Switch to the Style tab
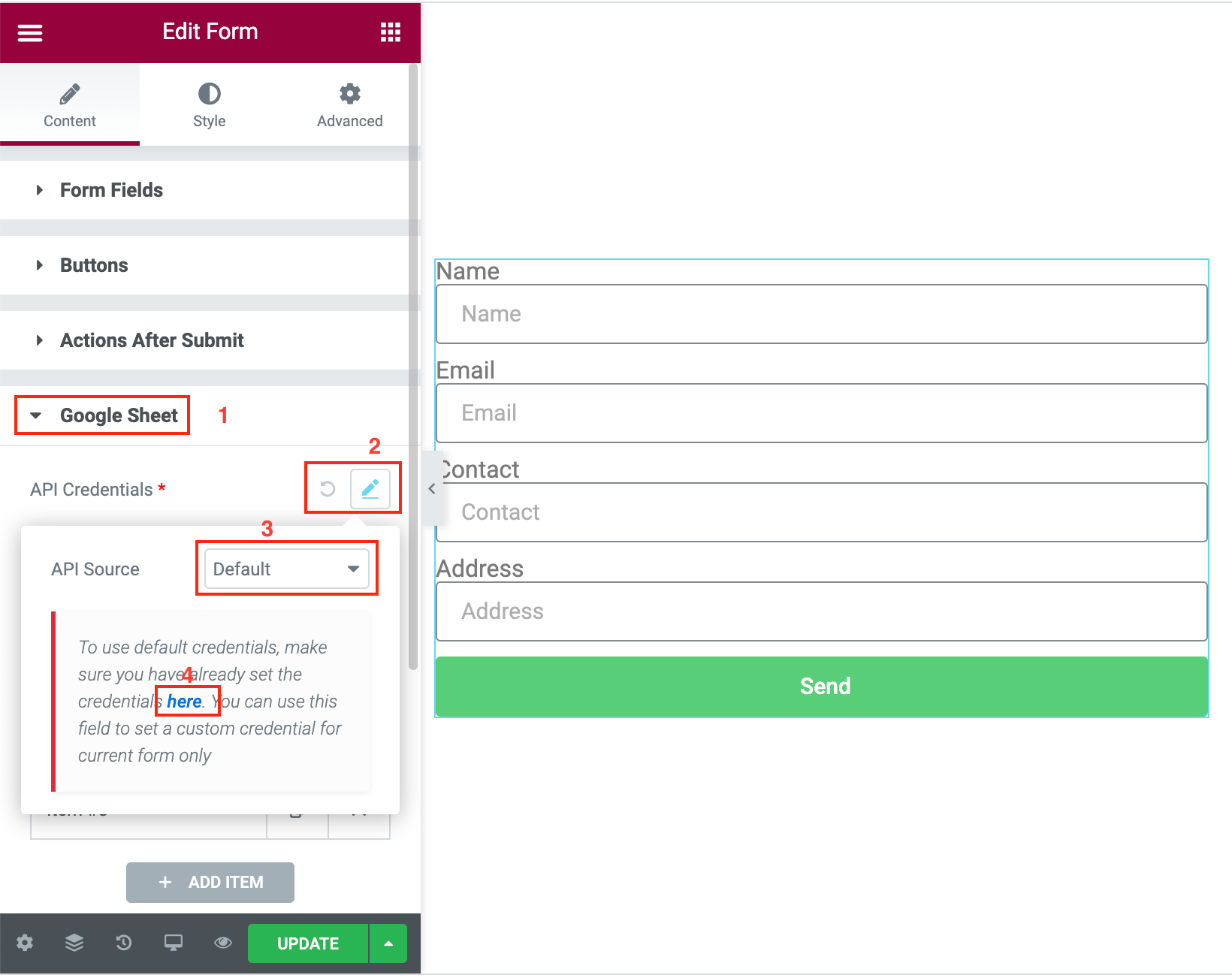Screen dimensions: 1232x978 point(210,104)
